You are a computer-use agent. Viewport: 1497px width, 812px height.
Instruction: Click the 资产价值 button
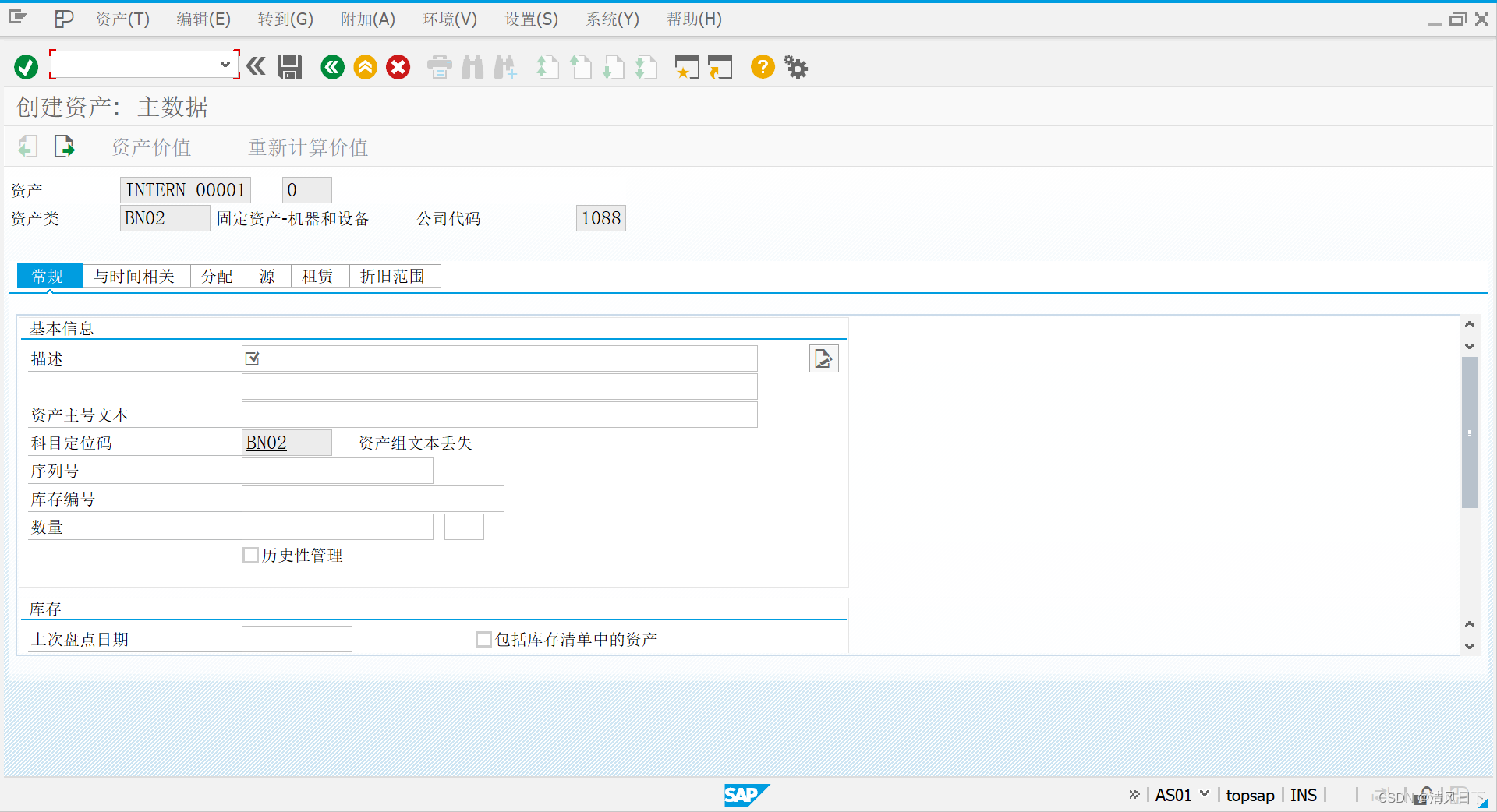[x=151, y=147]
